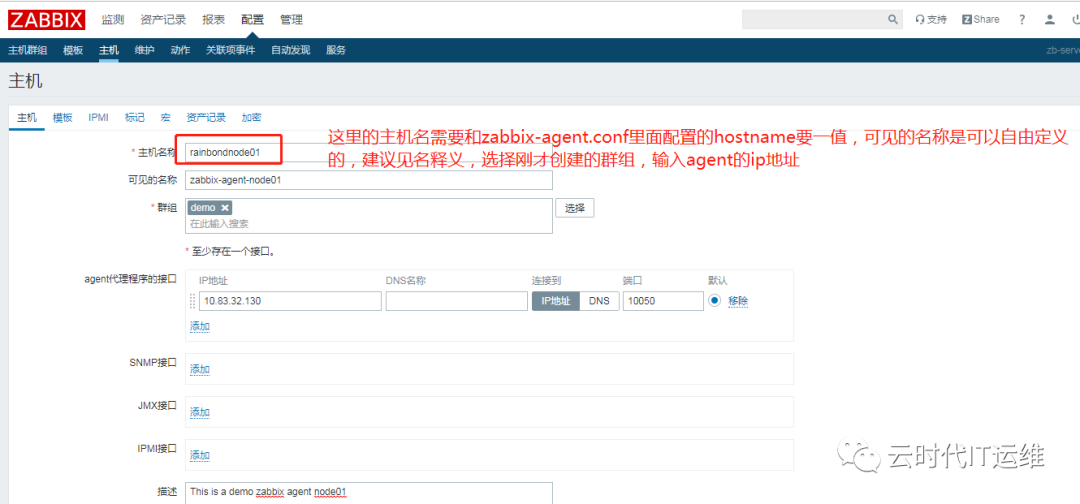The width and height of the screenshot is (1080, 504).
Task: Click the top search input box
Action: tap(814, 19)
